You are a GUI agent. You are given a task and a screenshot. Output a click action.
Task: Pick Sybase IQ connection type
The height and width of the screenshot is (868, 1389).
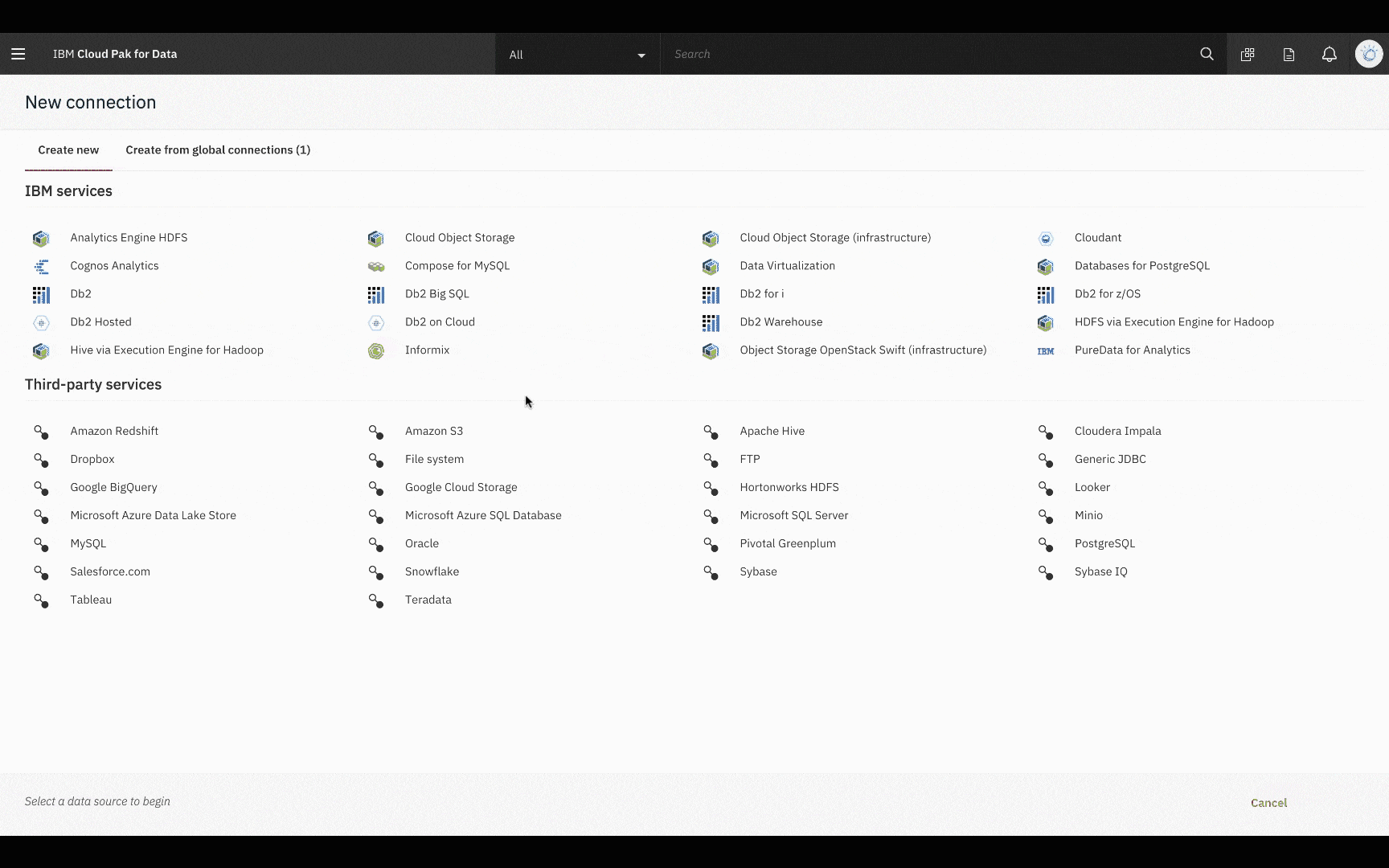(x=1100, y=571)
